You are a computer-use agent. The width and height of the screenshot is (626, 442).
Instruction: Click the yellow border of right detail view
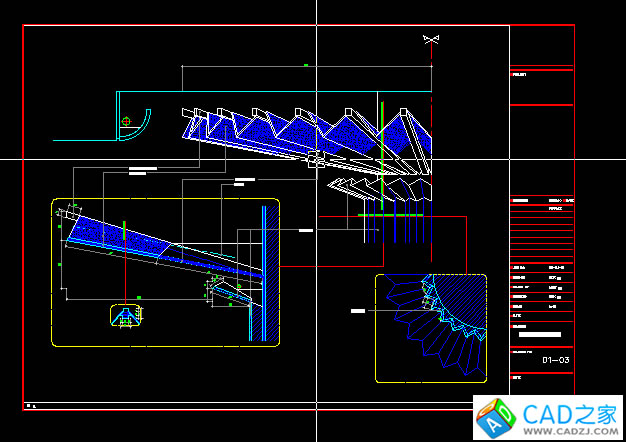pyautogui.click(x=377, y=330)
